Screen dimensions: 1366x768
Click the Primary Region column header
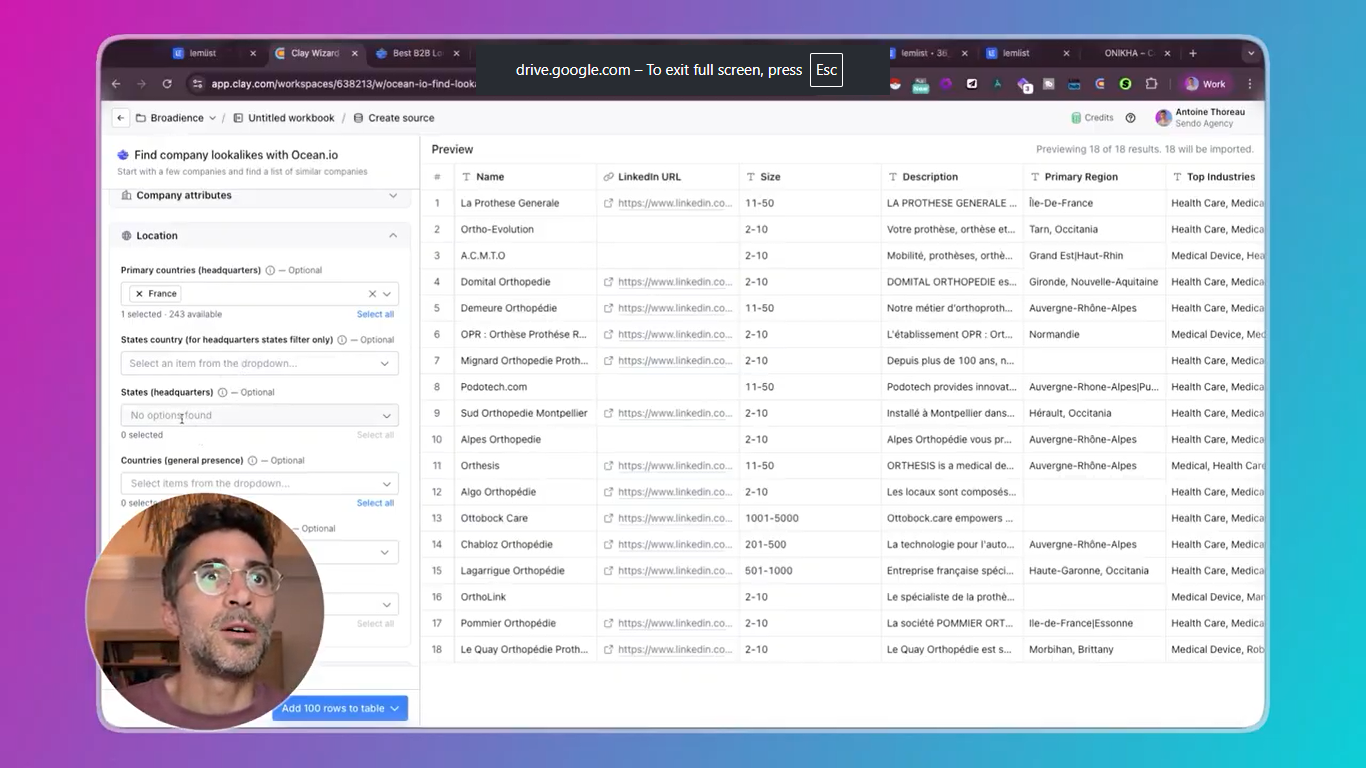(1095, 177)
